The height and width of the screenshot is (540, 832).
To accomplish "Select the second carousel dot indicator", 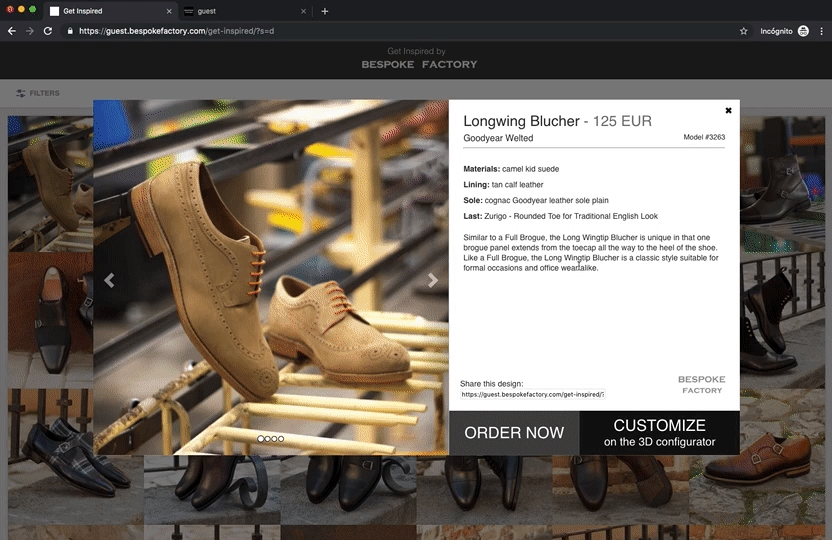I will 268,439.
